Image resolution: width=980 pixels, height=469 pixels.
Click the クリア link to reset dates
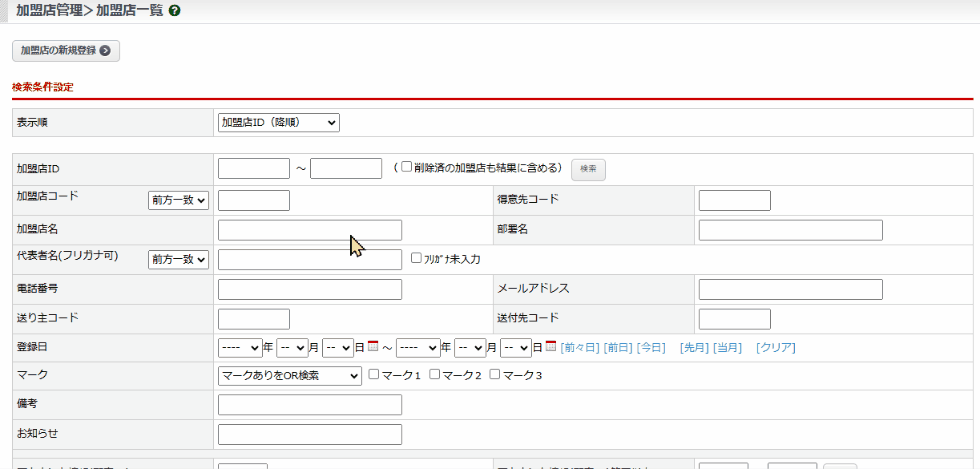click(775, 348)
